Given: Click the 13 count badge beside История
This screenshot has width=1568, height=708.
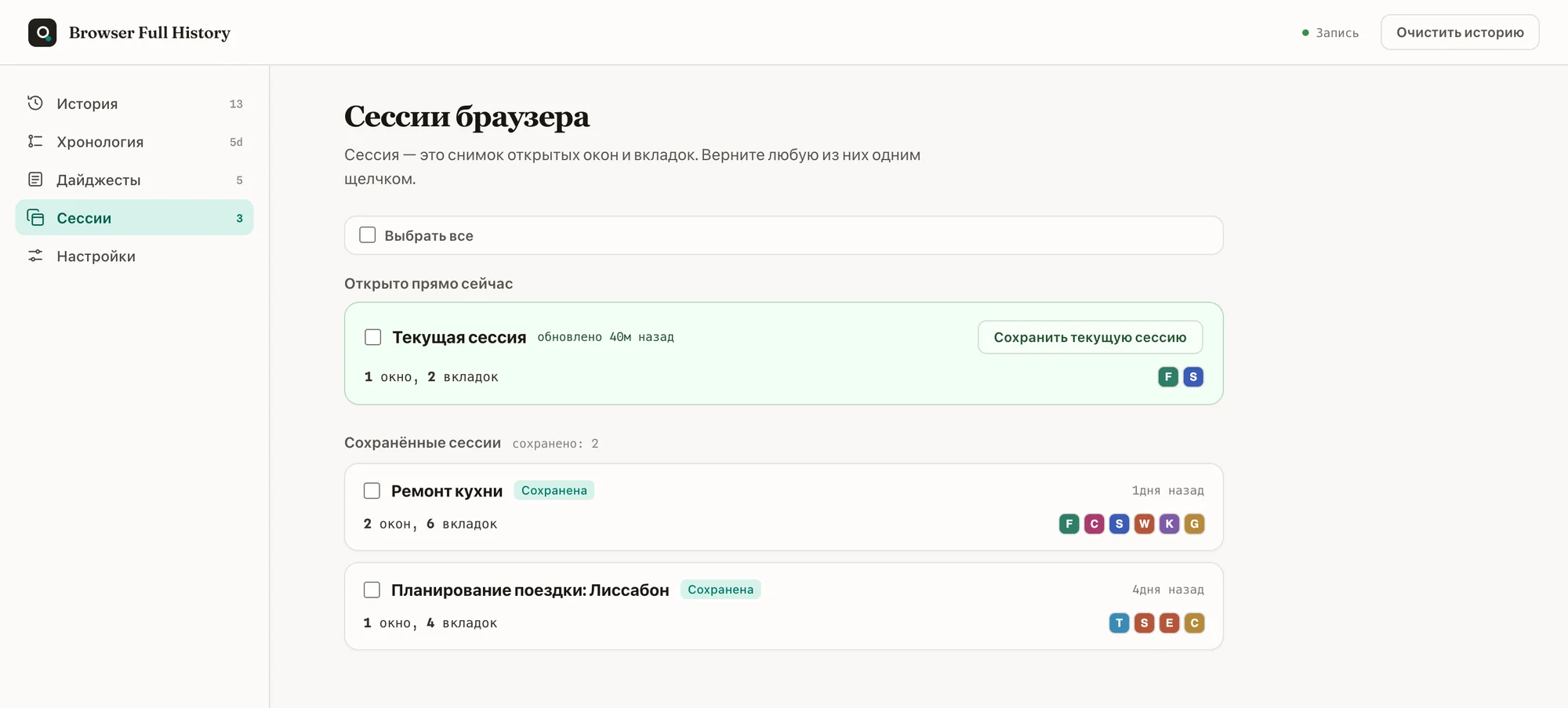Looking at the screenshot, I should pyautogui.click(x=236, y=103).
